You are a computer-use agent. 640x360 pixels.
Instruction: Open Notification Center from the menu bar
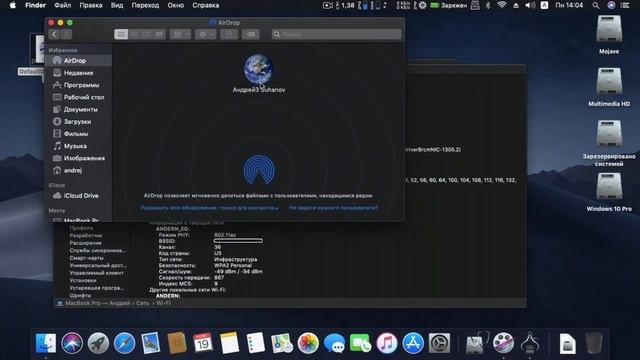625,5
